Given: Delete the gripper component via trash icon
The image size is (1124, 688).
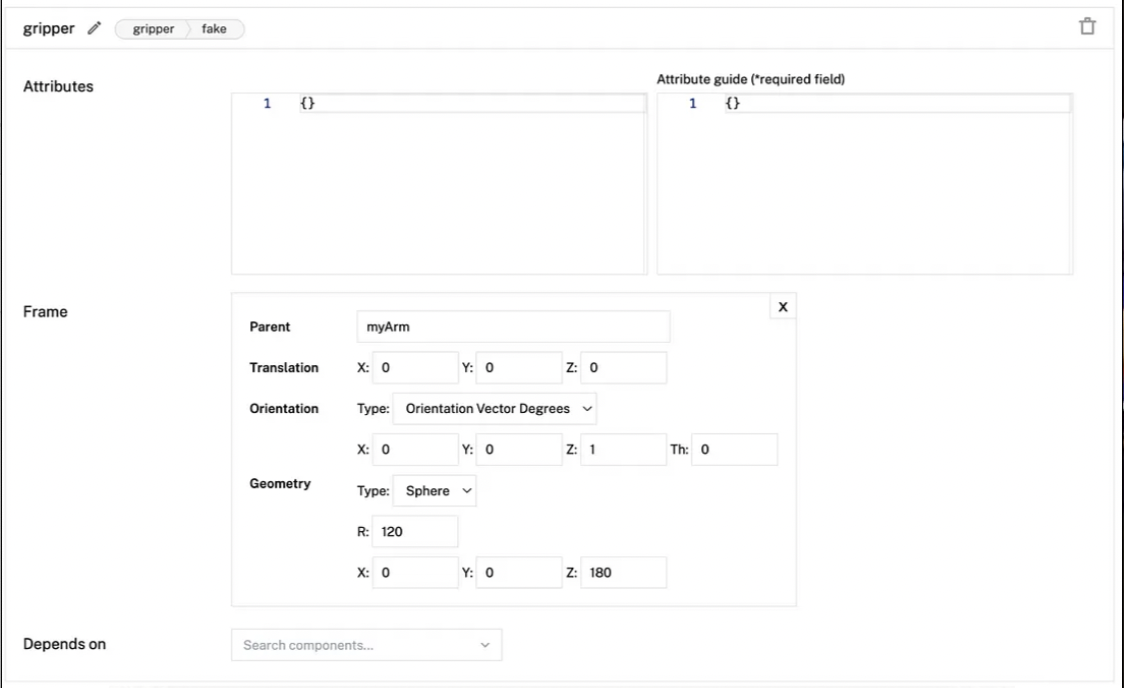Looking at the screenshot, I should tap(1087, 27).
